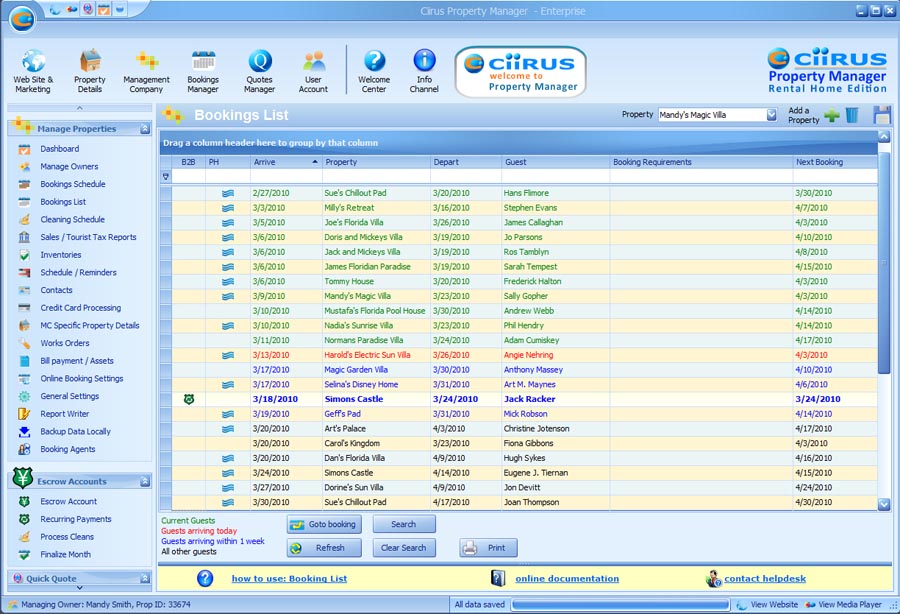Open the 'how to use: Booking List' link

click(289, 578)
